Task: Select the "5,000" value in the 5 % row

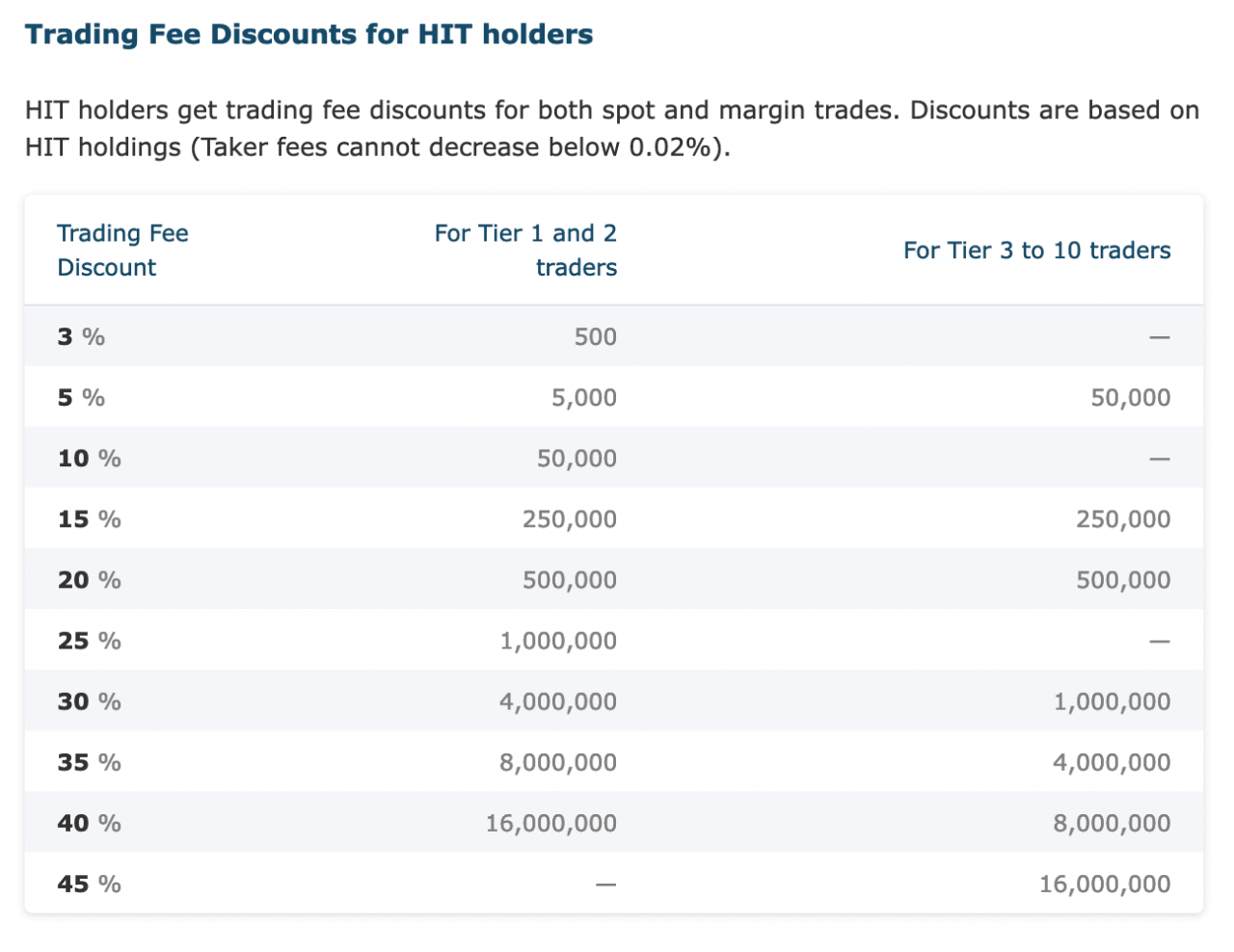Action: [584, 397]
